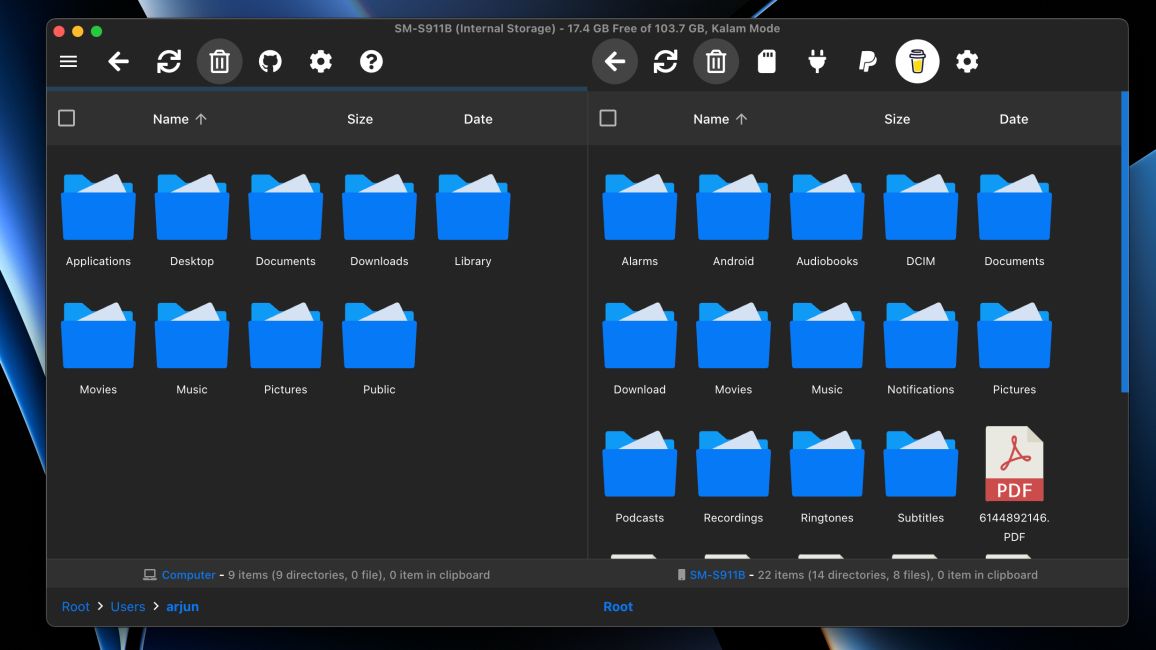
Task: Select the storage card icon for the device
Action: [766, 61]
